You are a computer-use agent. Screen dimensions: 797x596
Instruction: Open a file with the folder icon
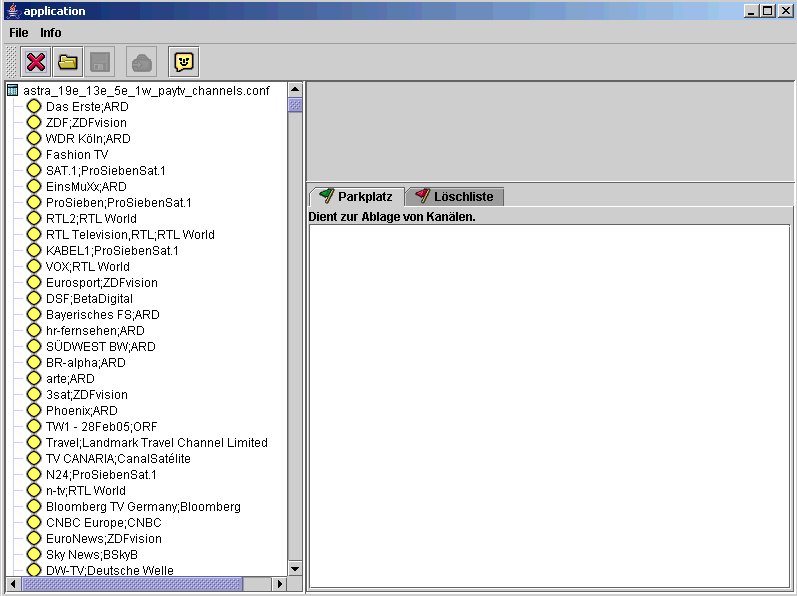tap(68, 62)
